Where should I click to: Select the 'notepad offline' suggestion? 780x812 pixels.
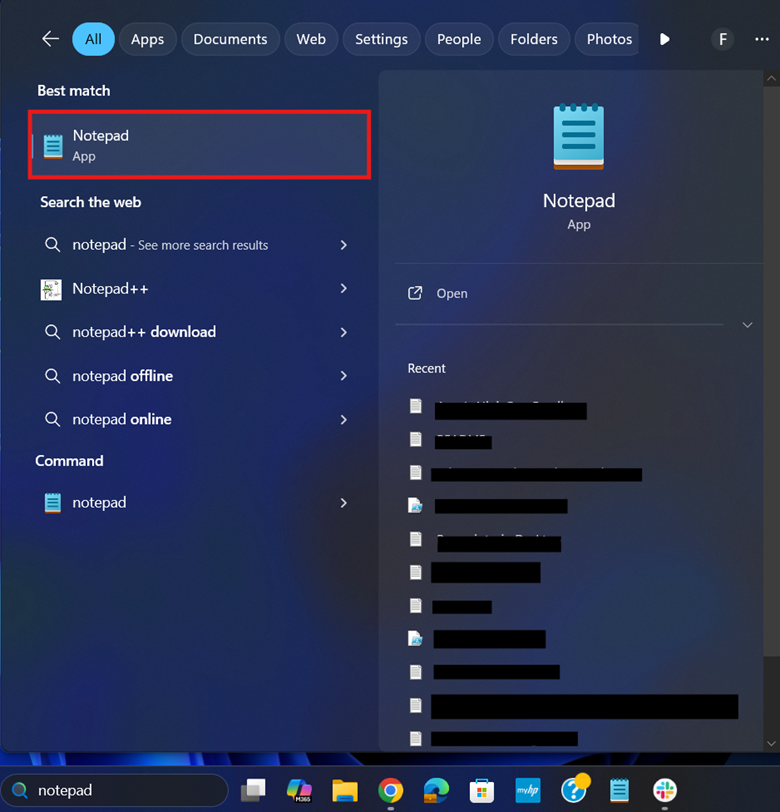tap(123, 376)
